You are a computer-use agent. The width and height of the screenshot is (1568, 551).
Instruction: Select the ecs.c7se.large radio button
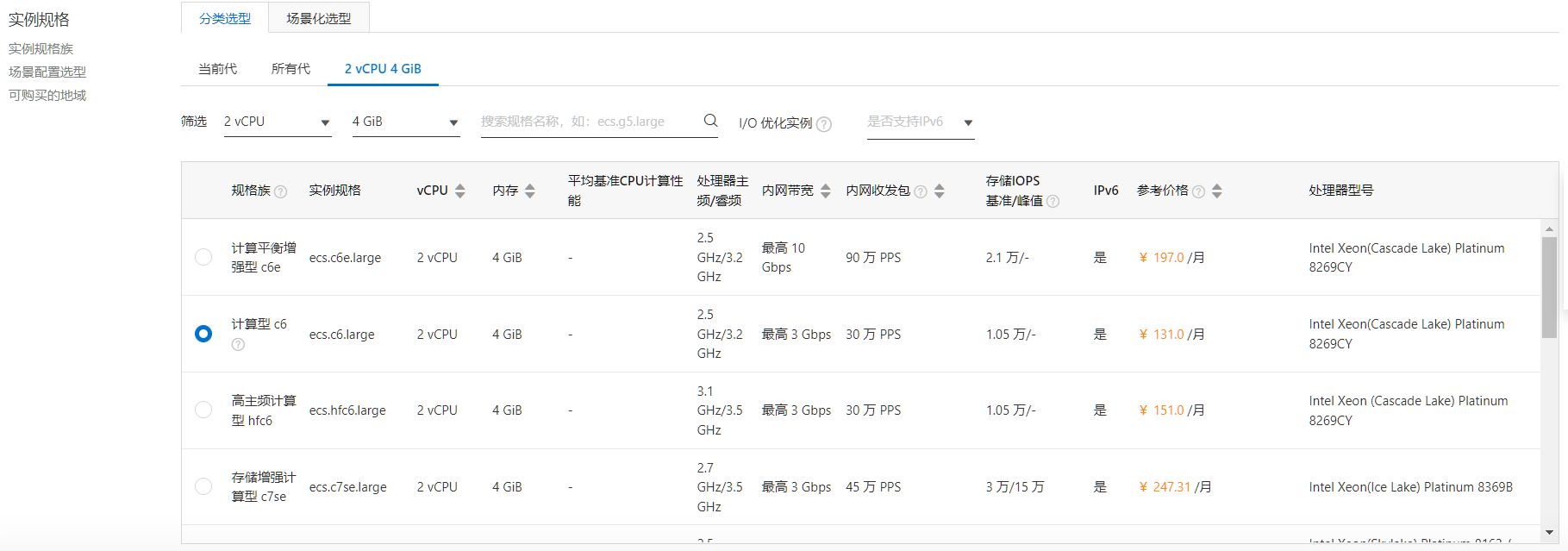[203, 486]
